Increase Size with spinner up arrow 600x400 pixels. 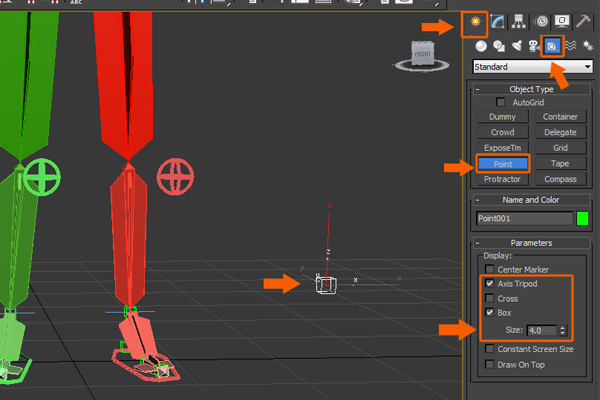[x=562, y=328]
